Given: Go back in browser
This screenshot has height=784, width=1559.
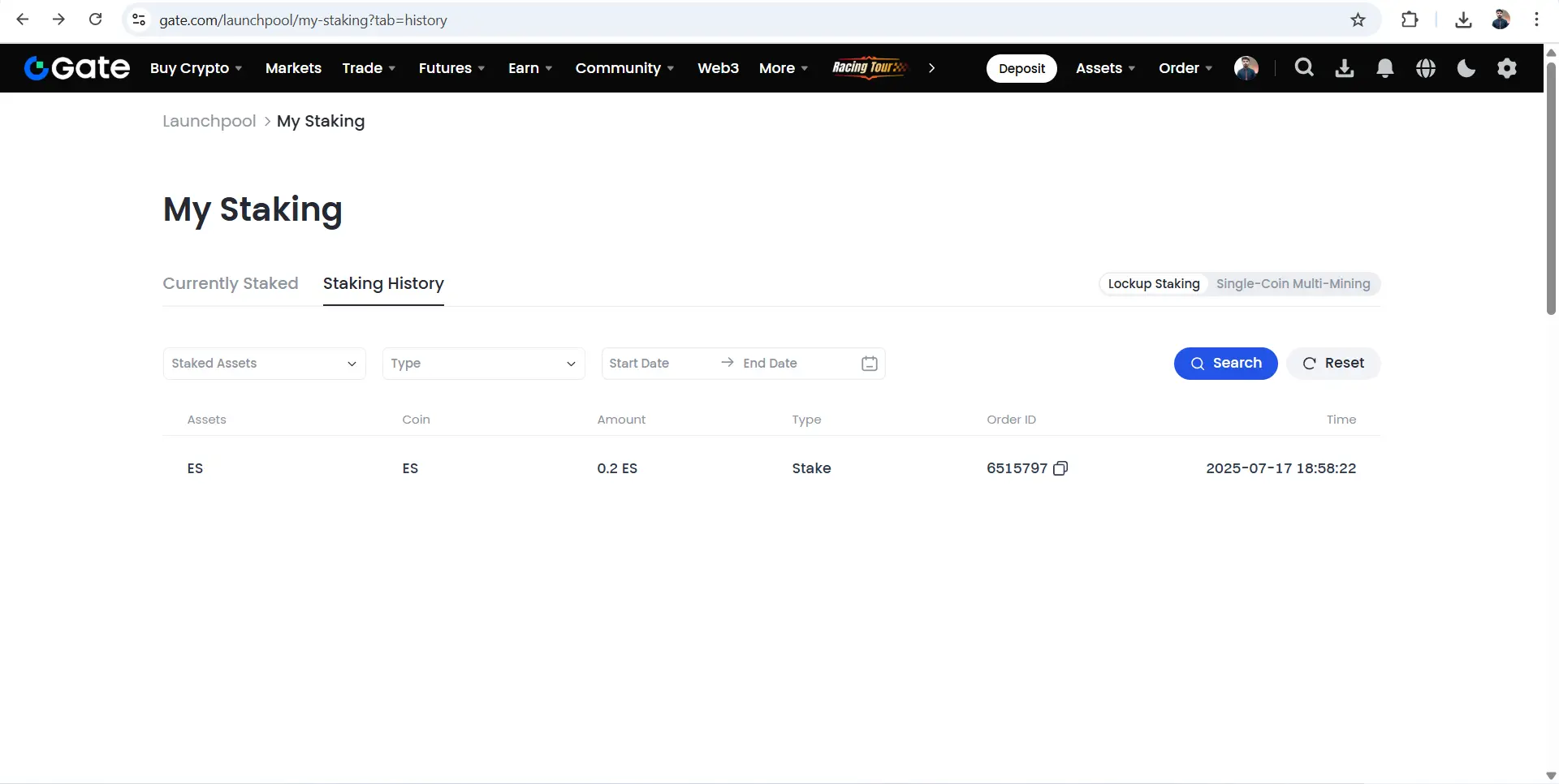Looking at the screenshot, I should click(23, 19).
